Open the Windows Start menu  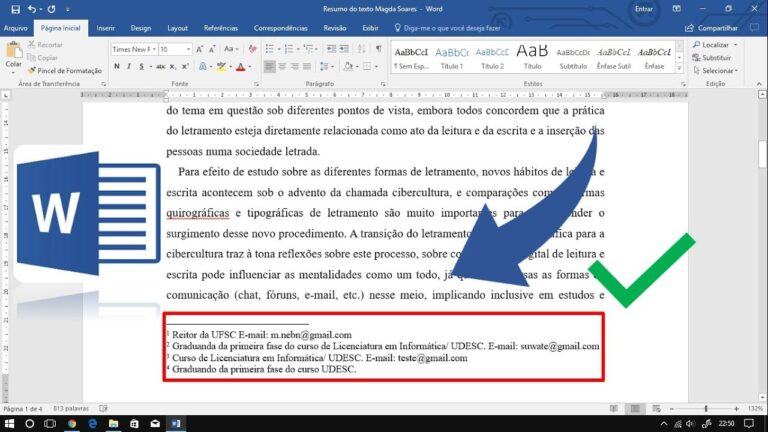pos(9,424)
